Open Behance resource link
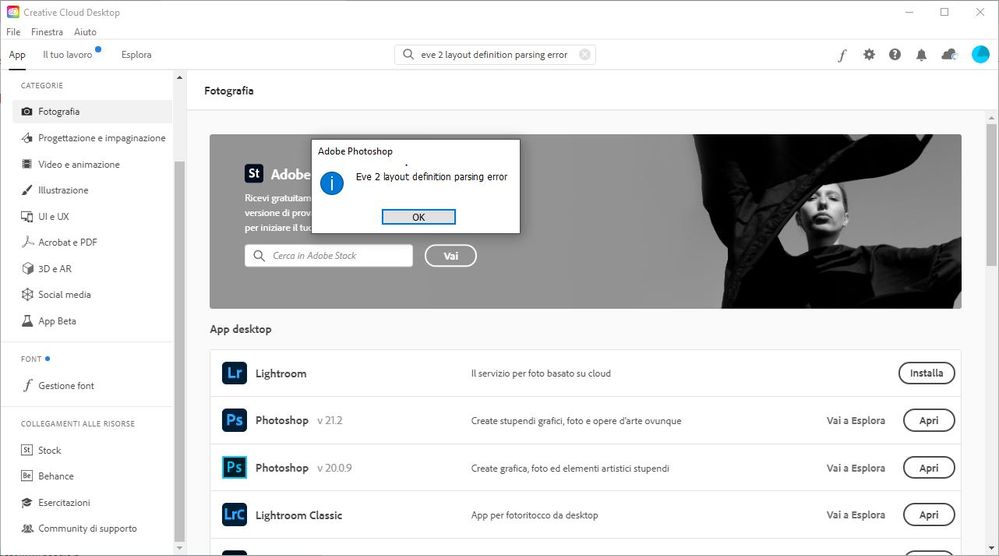 tap(92, 476)
